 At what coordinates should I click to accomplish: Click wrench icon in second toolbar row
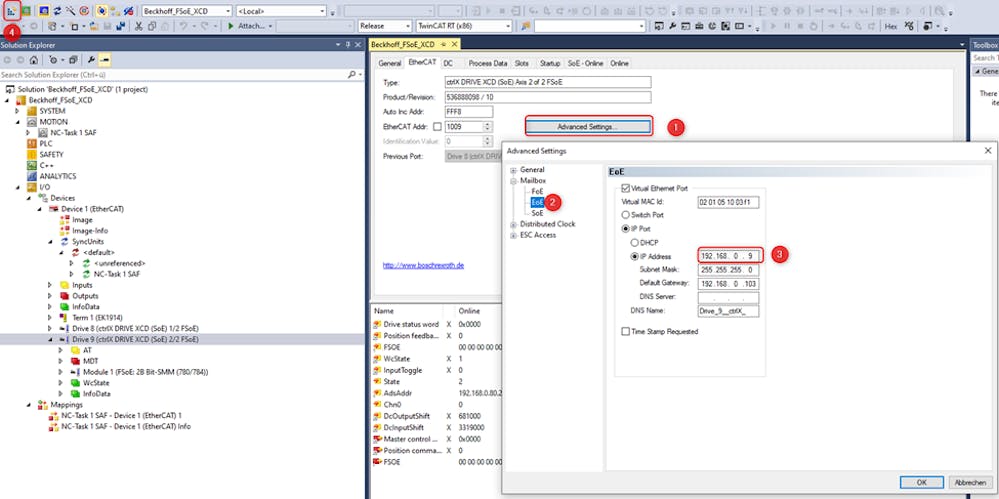672,26
